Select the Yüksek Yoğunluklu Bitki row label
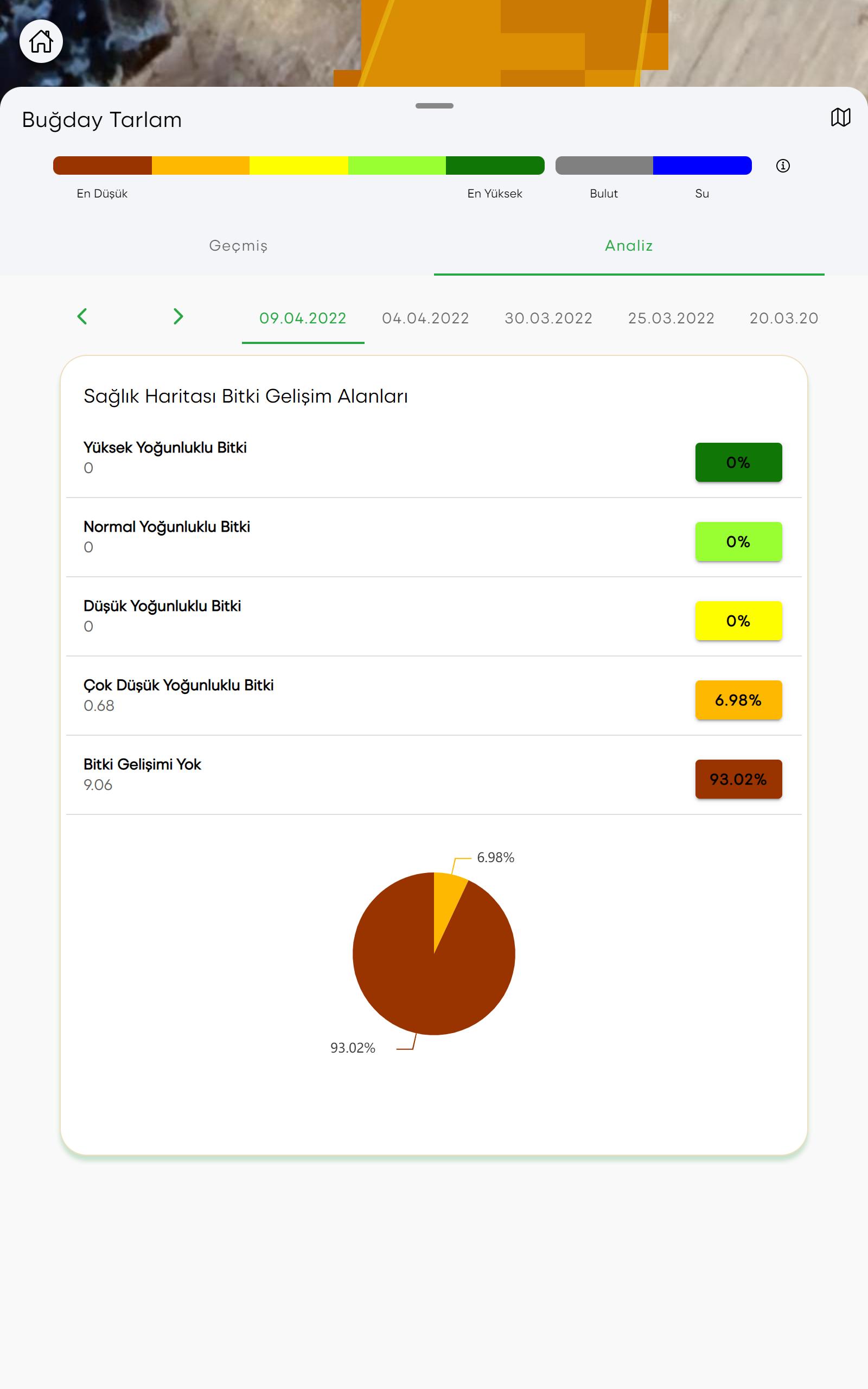This screenshot has width=868, height=1389. (165, 448)
